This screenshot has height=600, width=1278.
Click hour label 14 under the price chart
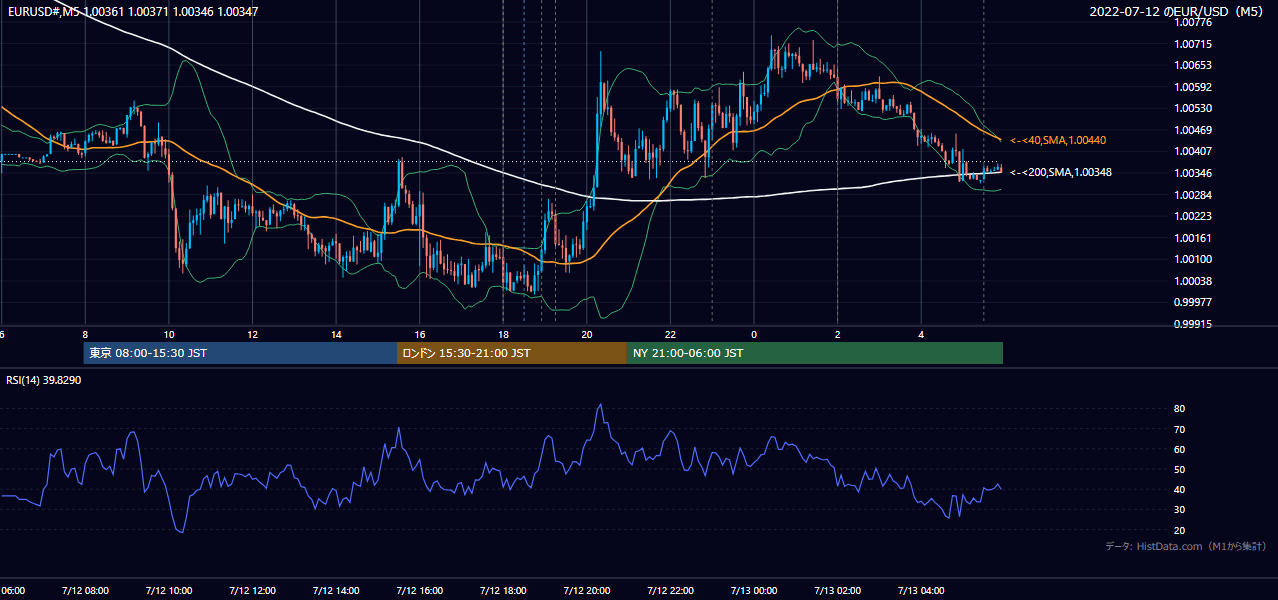(x=336, y=334)
